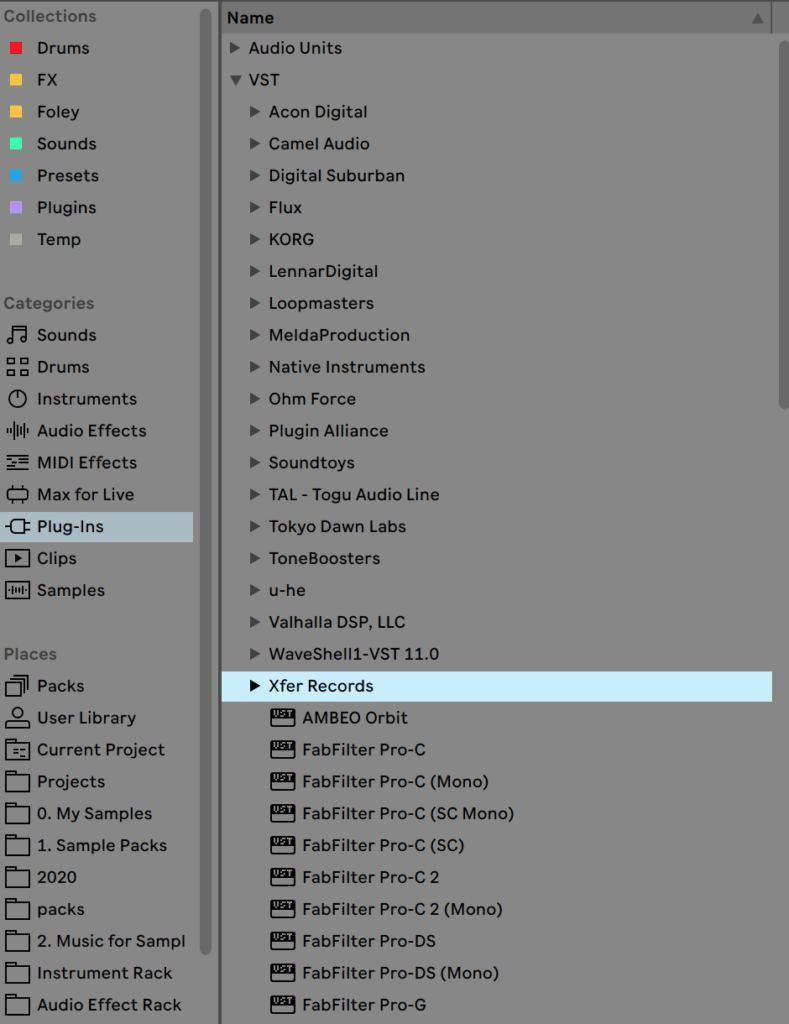Click the MIDI Effects icon

tap(17, 463)
